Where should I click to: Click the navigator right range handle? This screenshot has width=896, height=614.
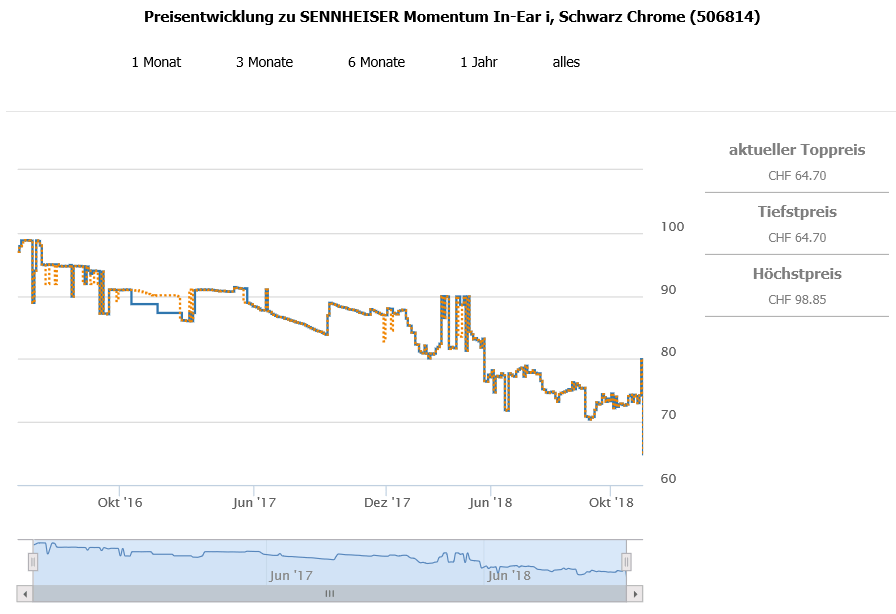click(626, 562)
